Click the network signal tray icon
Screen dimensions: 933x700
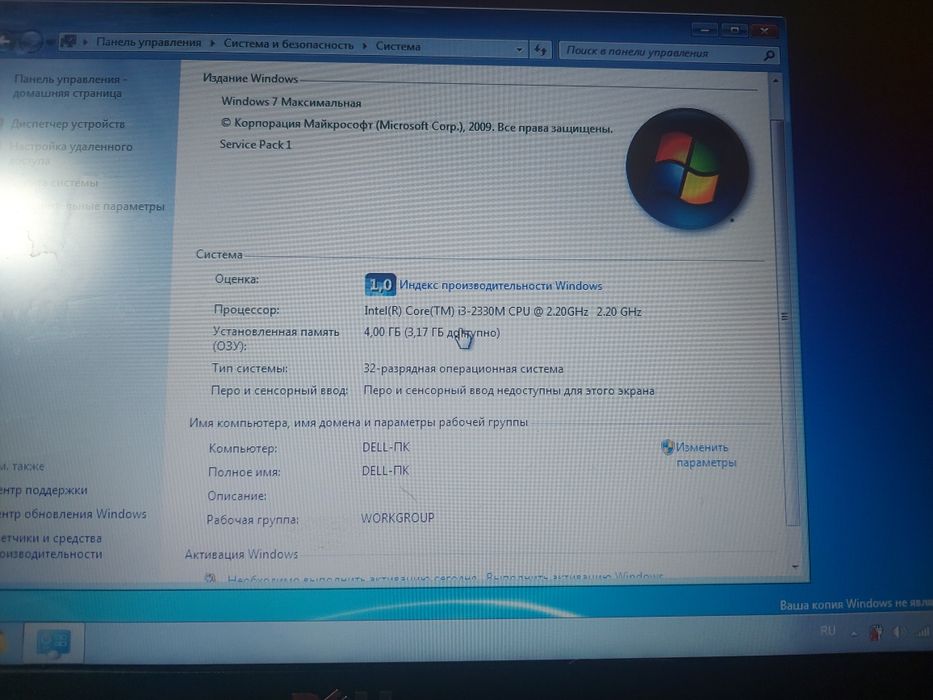(923, 632)
